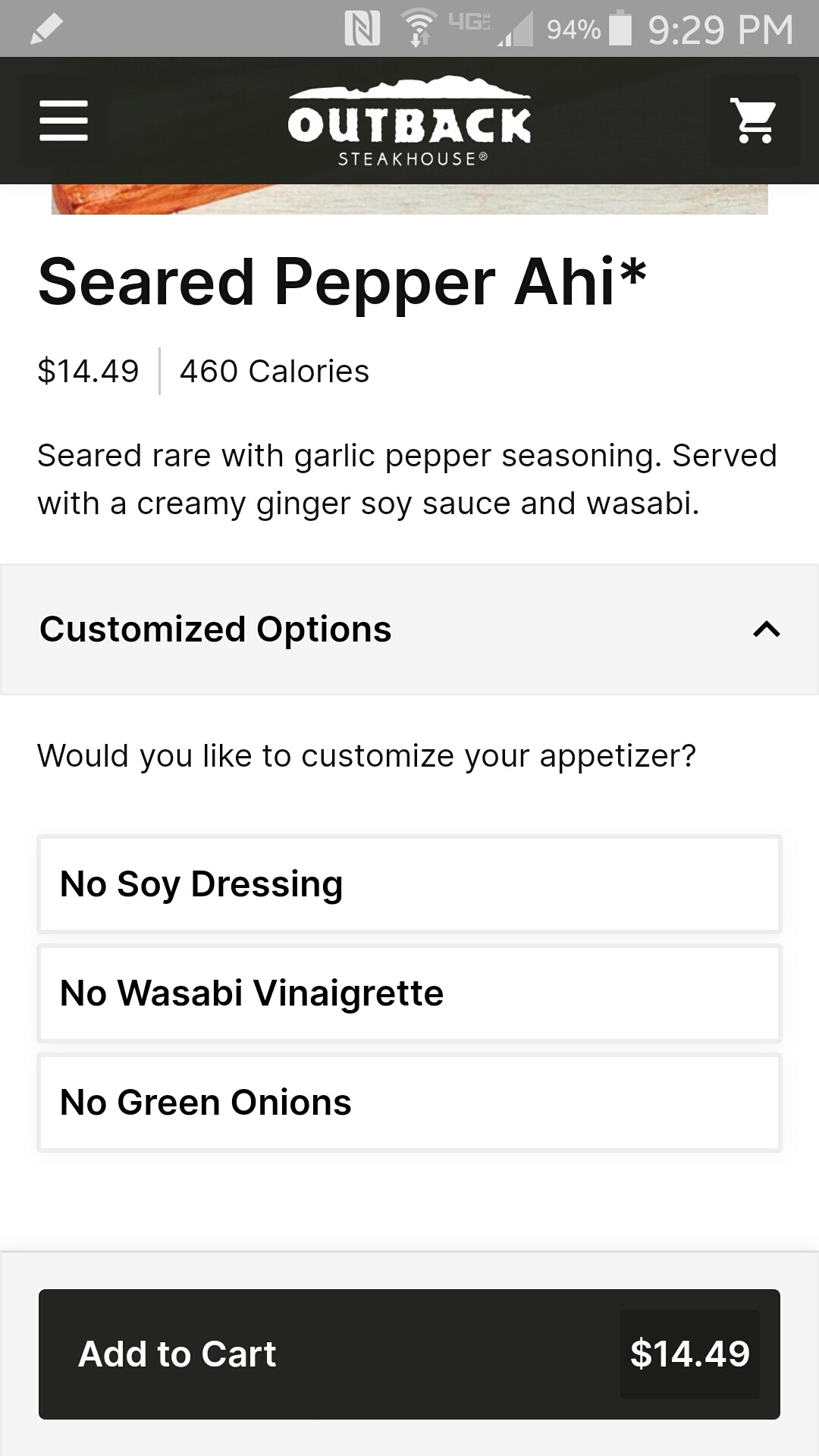This screenshot has width=819, height=1456.
Task: Tap the 460 Calories label
Action: pos(275,372)
